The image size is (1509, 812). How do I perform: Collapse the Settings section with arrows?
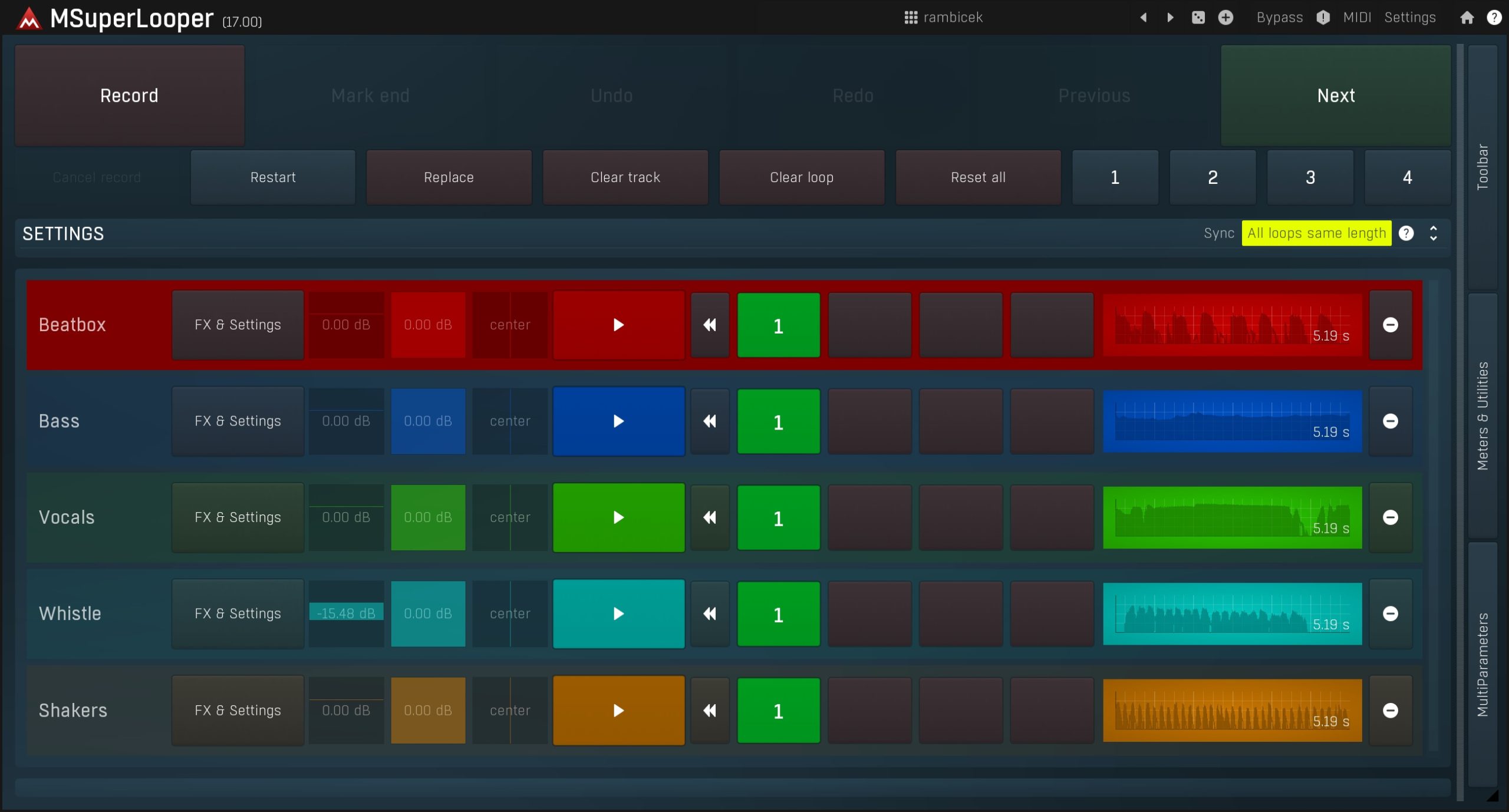(1433, 233)
